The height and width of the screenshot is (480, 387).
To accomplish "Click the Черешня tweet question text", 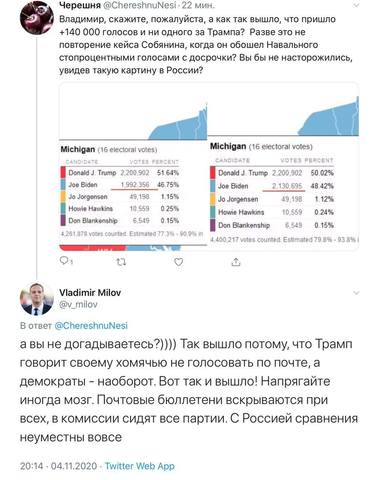I will click(206, 45).
